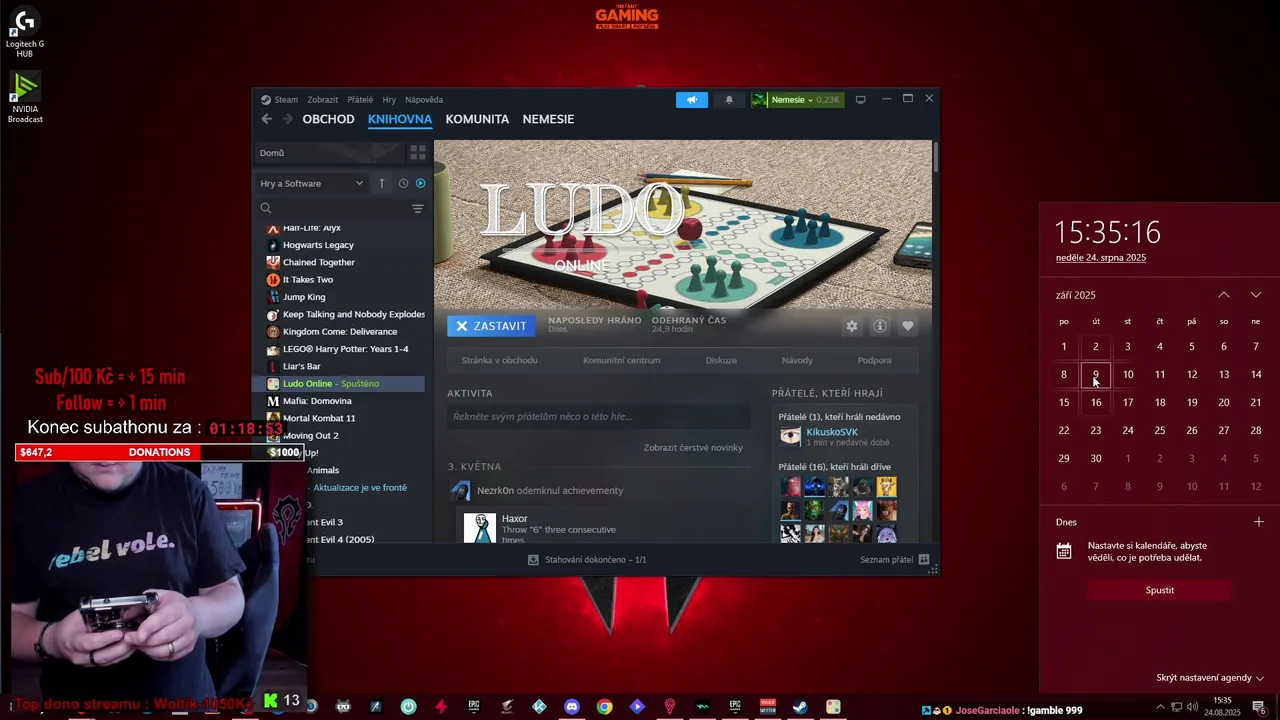Select Kingdom Come: Deliverance in library
This screenshot has width=1280, height=720.
coord(341,332)
